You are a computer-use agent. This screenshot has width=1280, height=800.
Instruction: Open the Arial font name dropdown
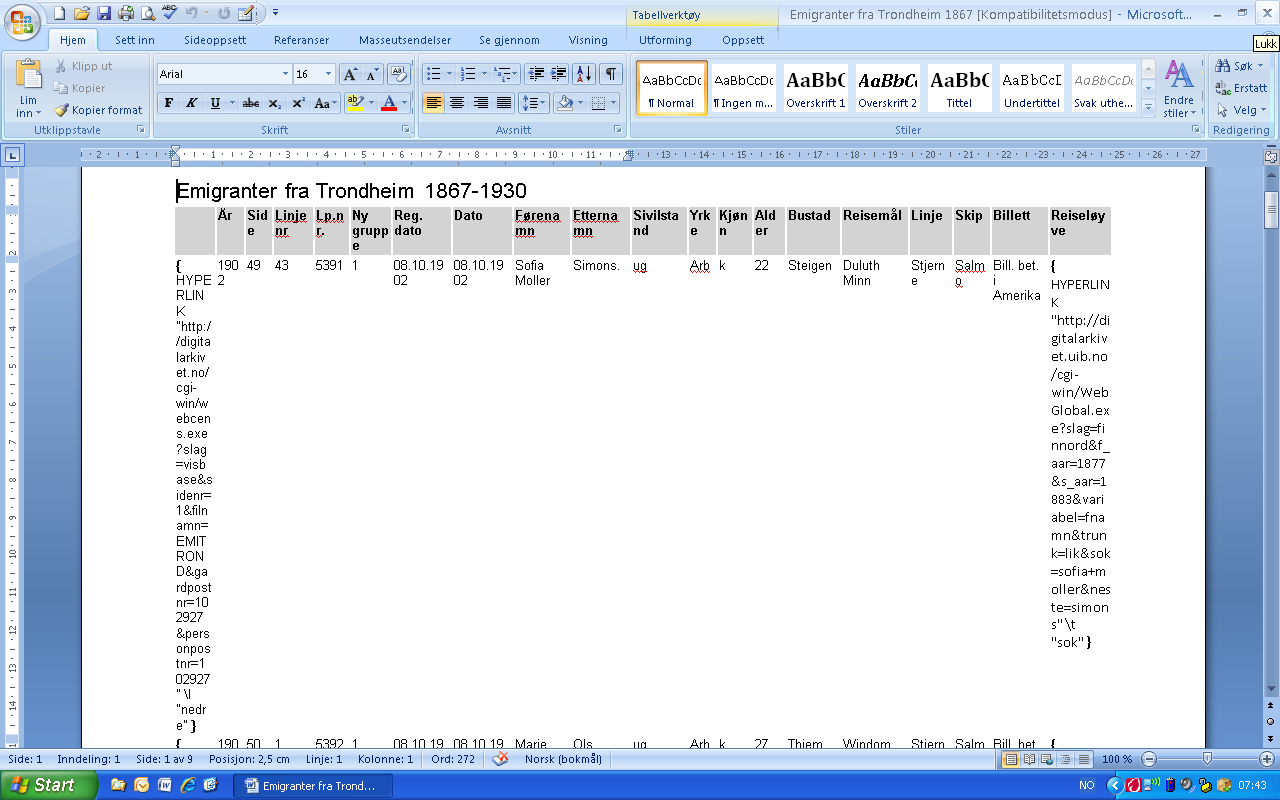(284, 74)
